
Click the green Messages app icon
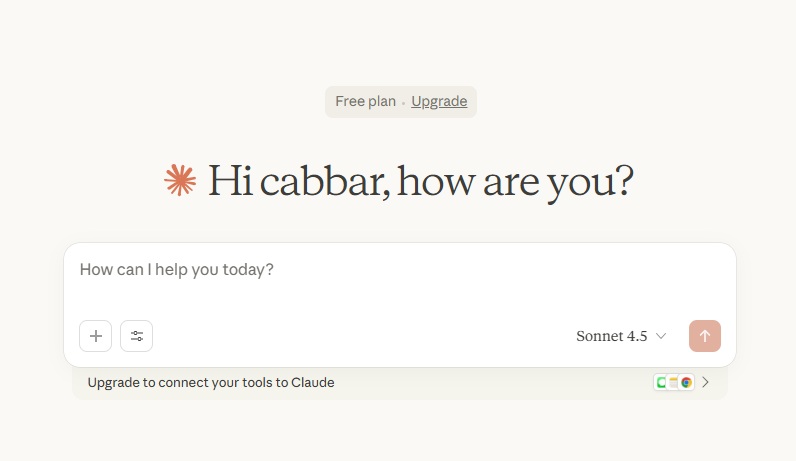662,382
